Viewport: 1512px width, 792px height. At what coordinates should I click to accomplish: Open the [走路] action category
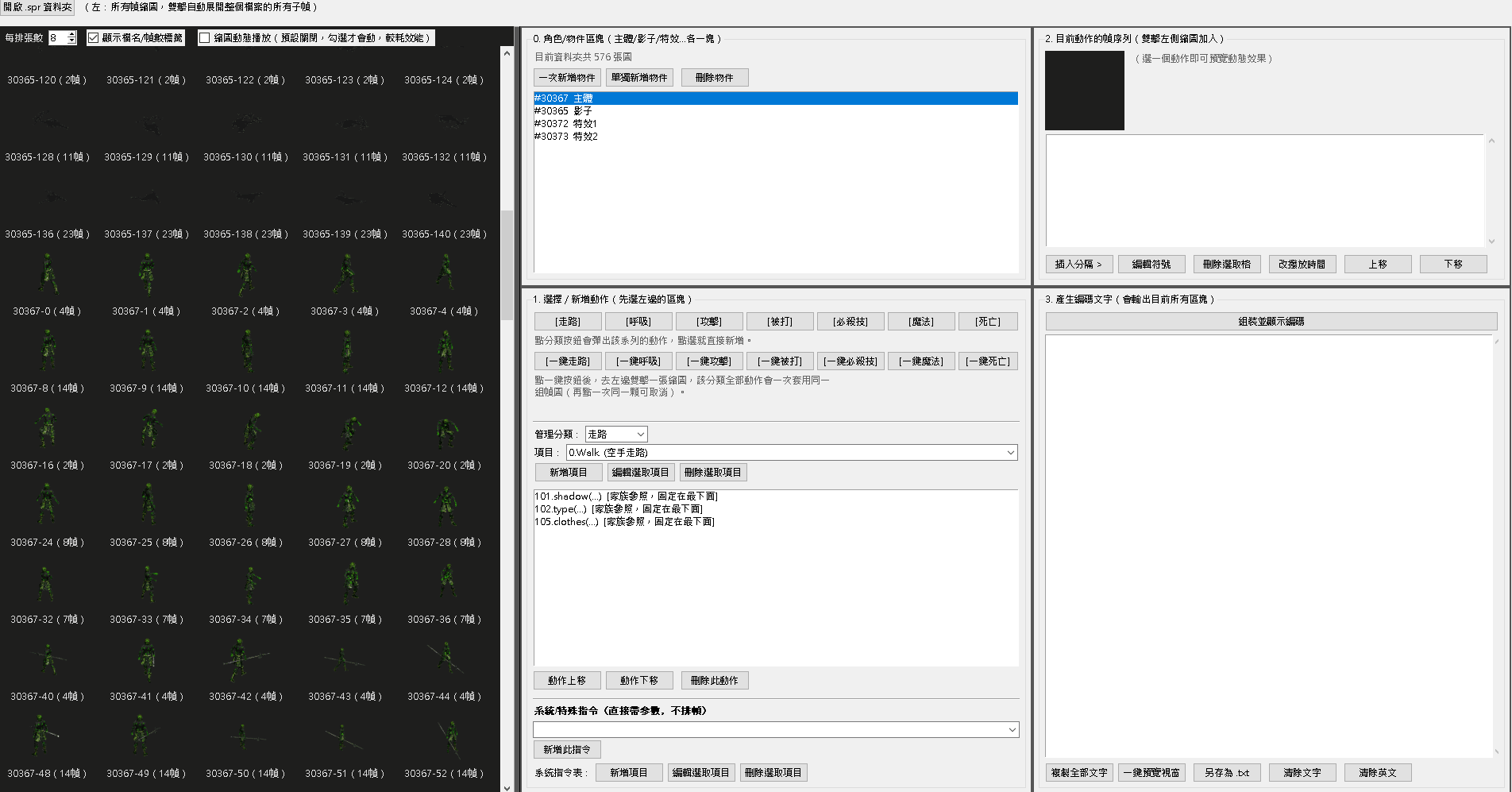coord(567,321)
